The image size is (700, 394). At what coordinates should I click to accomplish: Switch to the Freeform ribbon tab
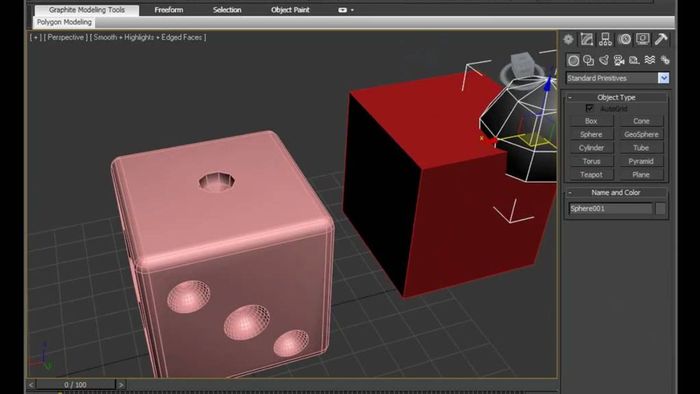[169, 10]
